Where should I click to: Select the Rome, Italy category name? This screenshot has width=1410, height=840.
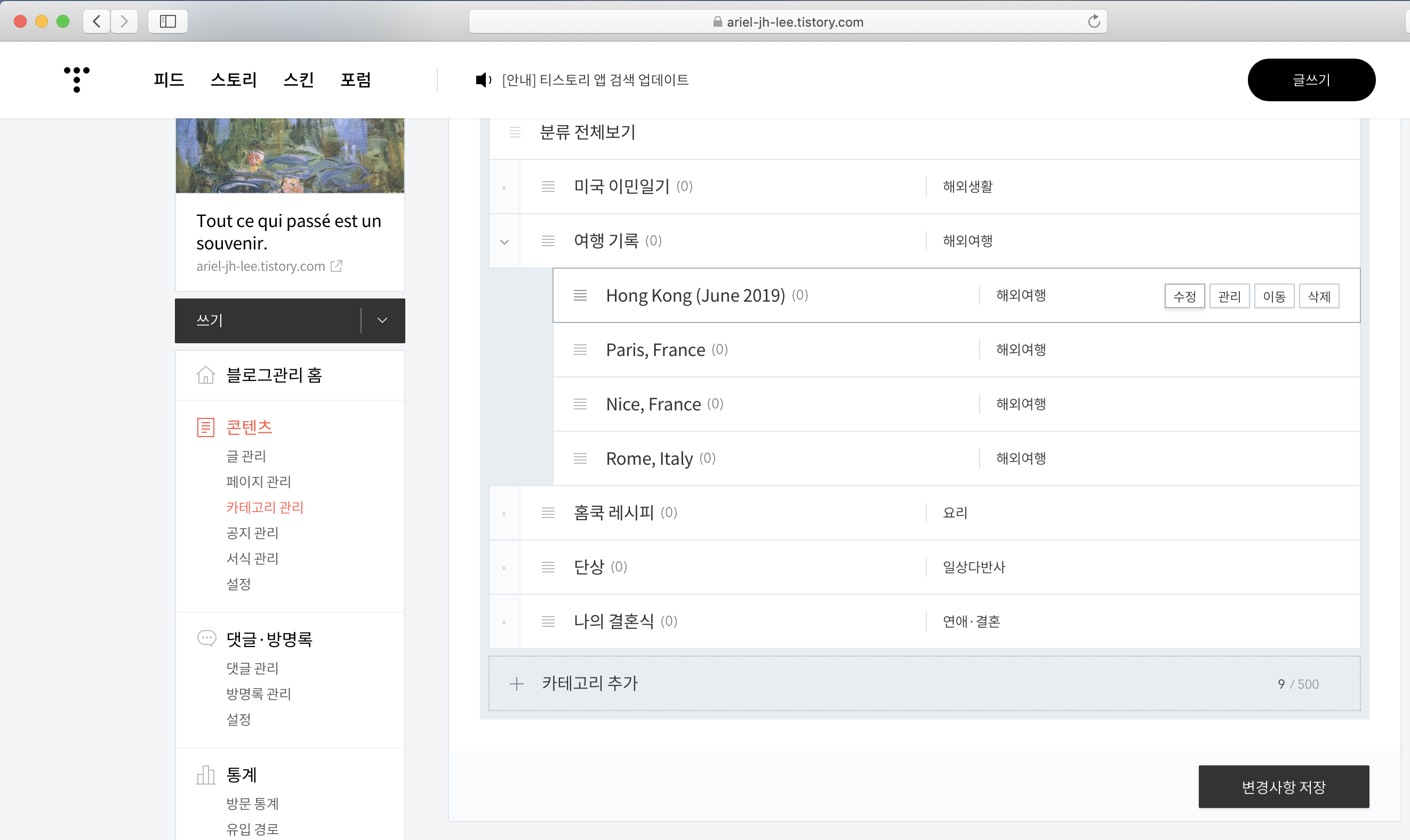click(x=649, y=458)
